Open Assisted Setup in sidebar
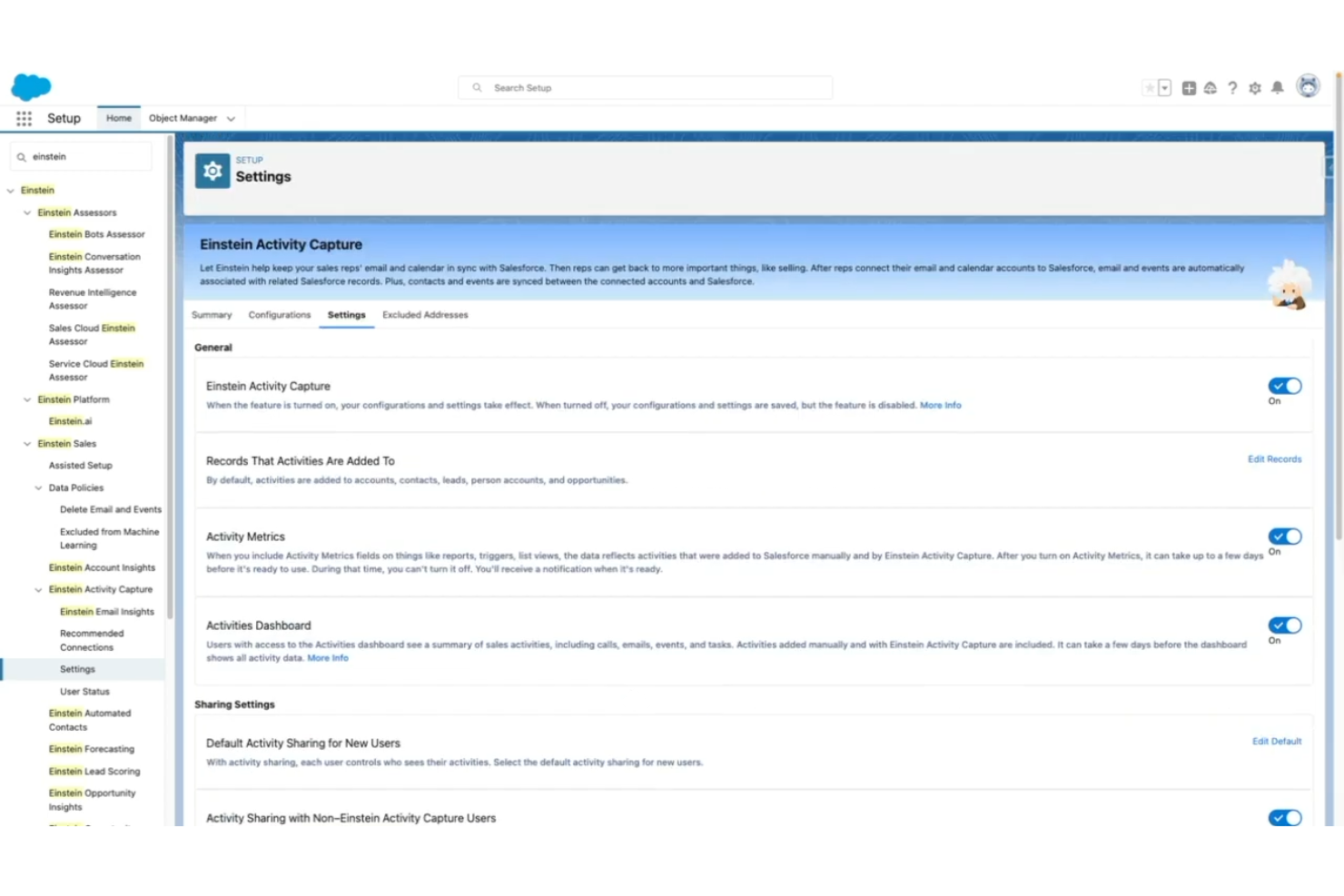The height and width of the screenshot is (896, 1344). 81,466
